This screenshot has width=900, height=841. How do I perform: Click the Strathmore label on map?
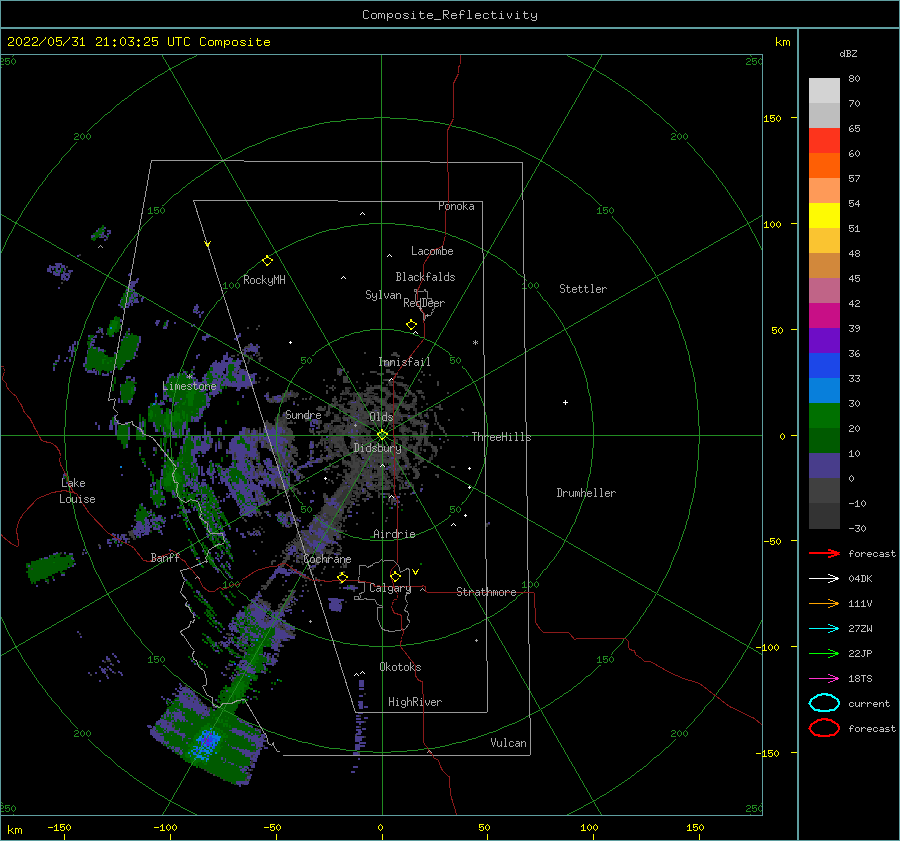486,592
